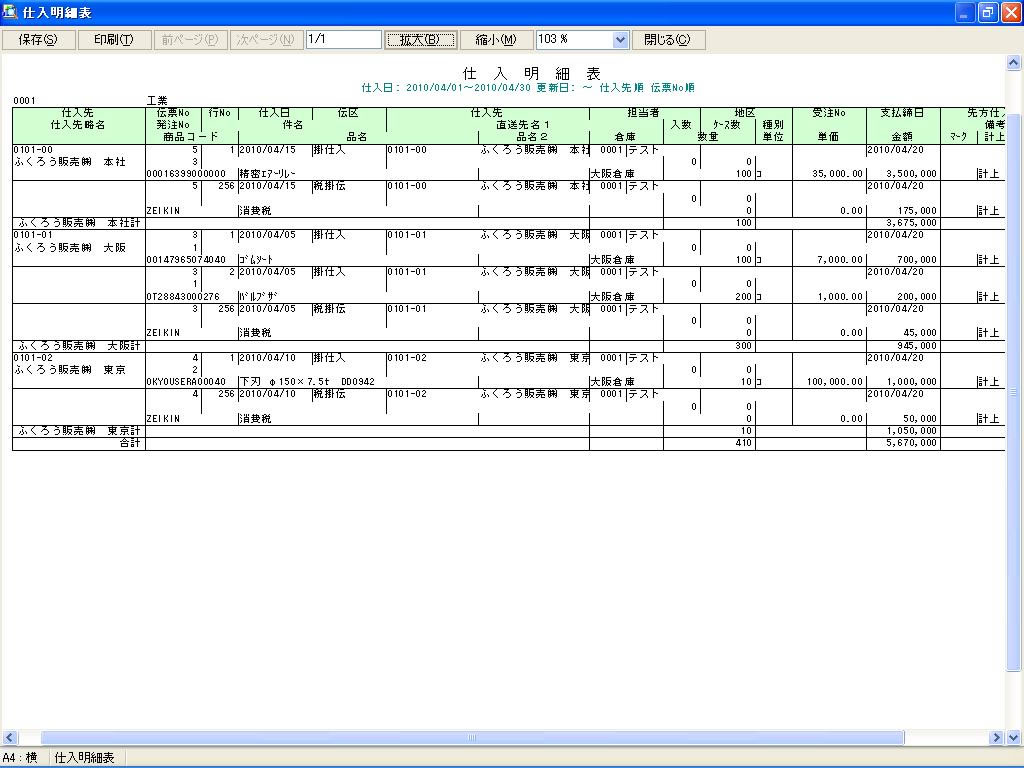The height and width of the screenshot is (768, 1024).
Task: Click the vertical scrollbar up arrow
Action: tap(1014, 63)
